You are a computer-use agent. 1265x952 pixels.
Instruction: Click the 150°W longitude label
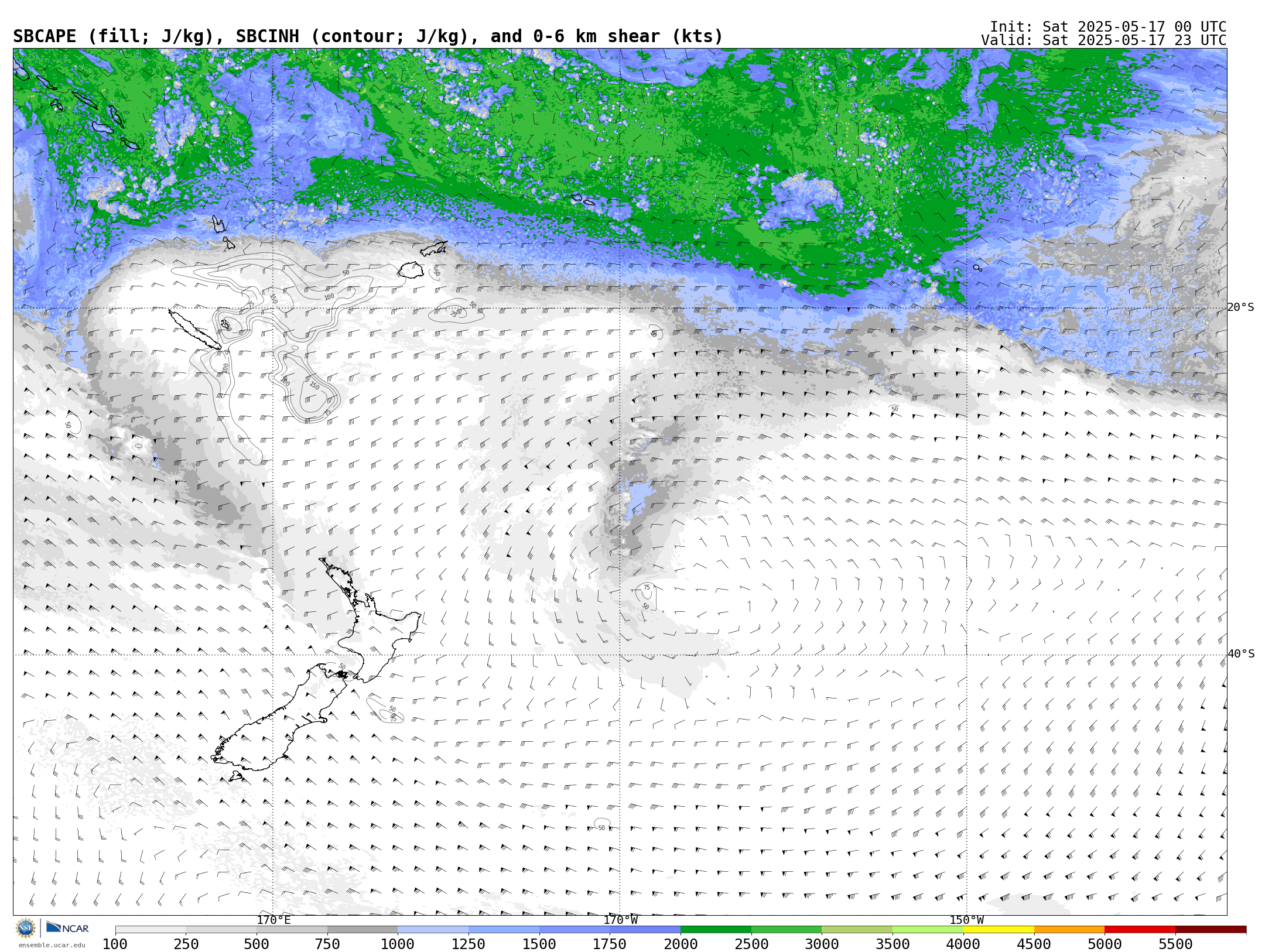(x=966, y=920)
